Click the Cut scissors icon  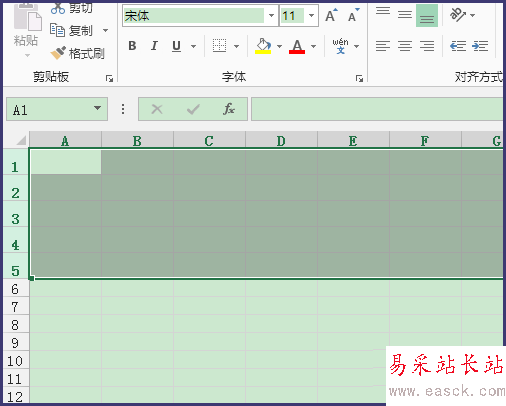pyautogui.click(x=58, y=8)
